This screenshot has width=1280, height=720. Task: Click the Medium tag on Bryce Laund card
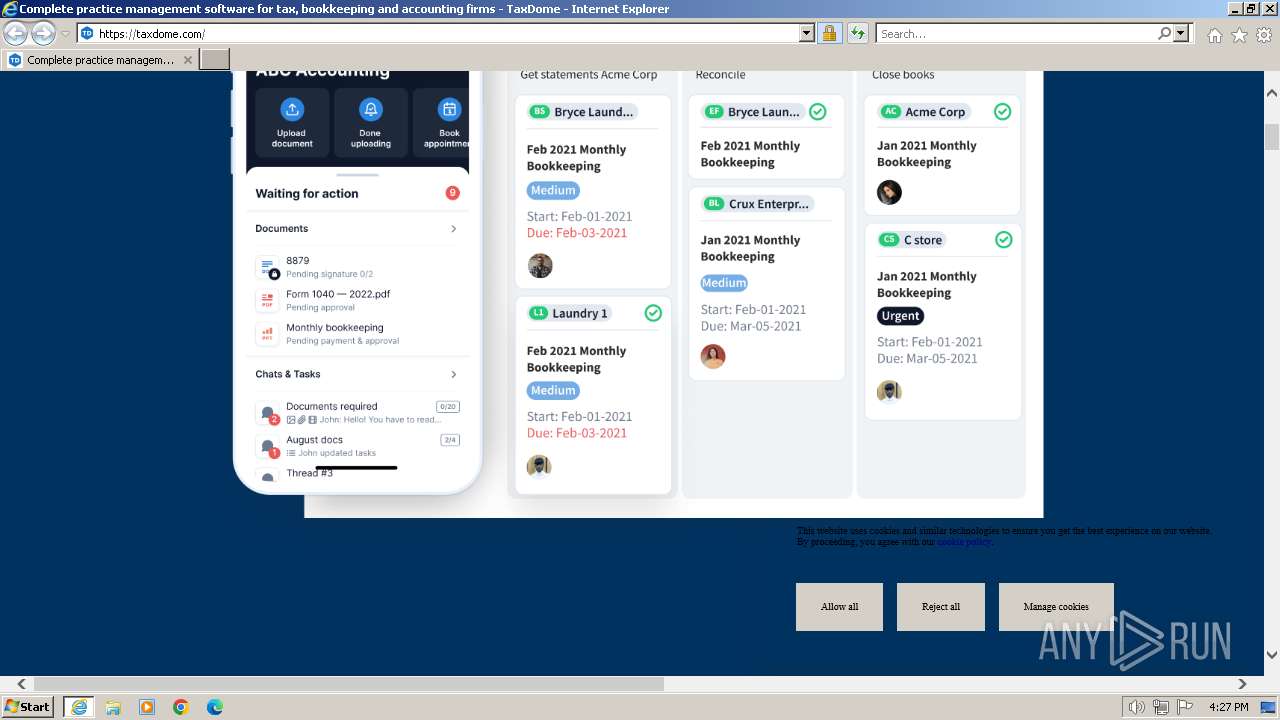(553, 190)
